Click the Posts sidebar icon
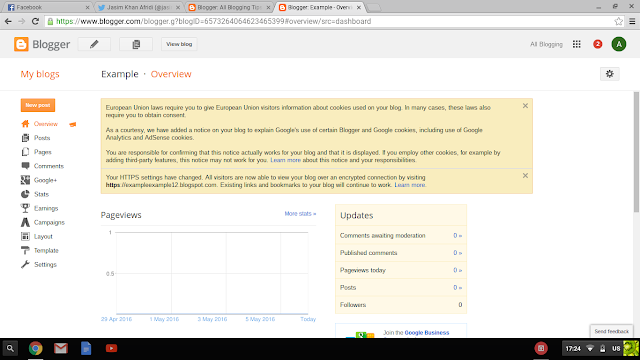This screenshot has height=360, width=640. (25, 138)
